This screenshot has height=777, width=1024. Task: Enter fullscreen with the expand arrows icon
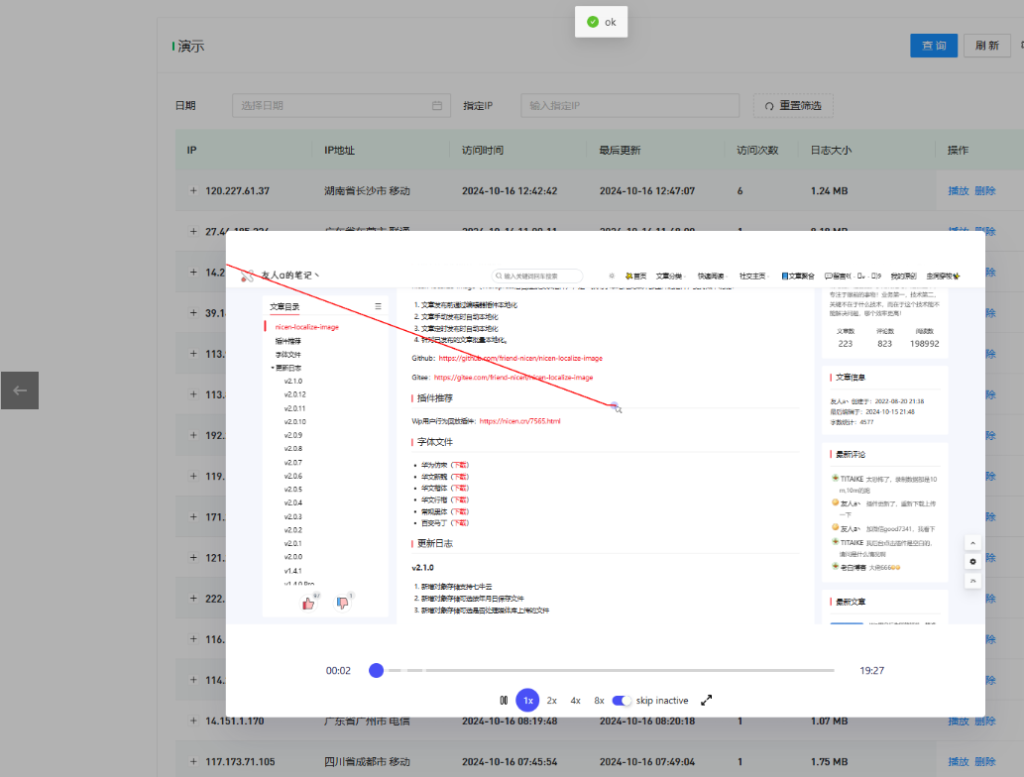[706, 700]
